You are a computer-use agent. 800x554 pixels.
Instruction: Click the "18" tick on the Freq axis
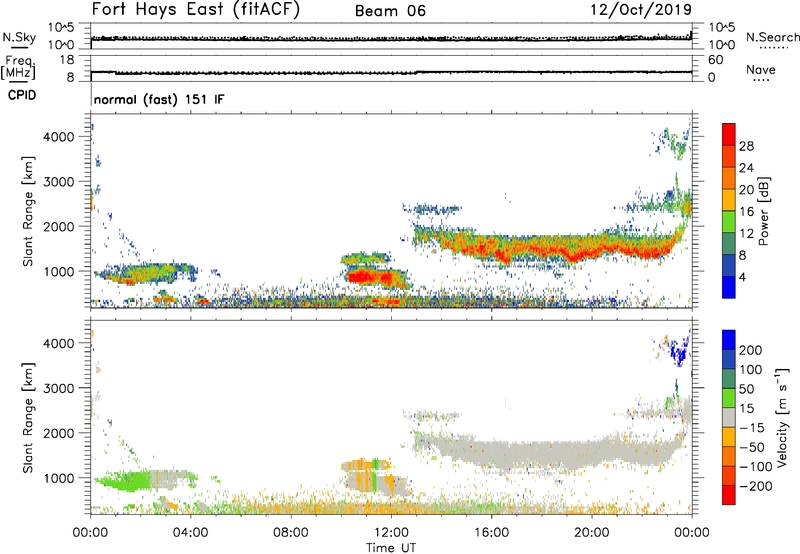(67, 60)
